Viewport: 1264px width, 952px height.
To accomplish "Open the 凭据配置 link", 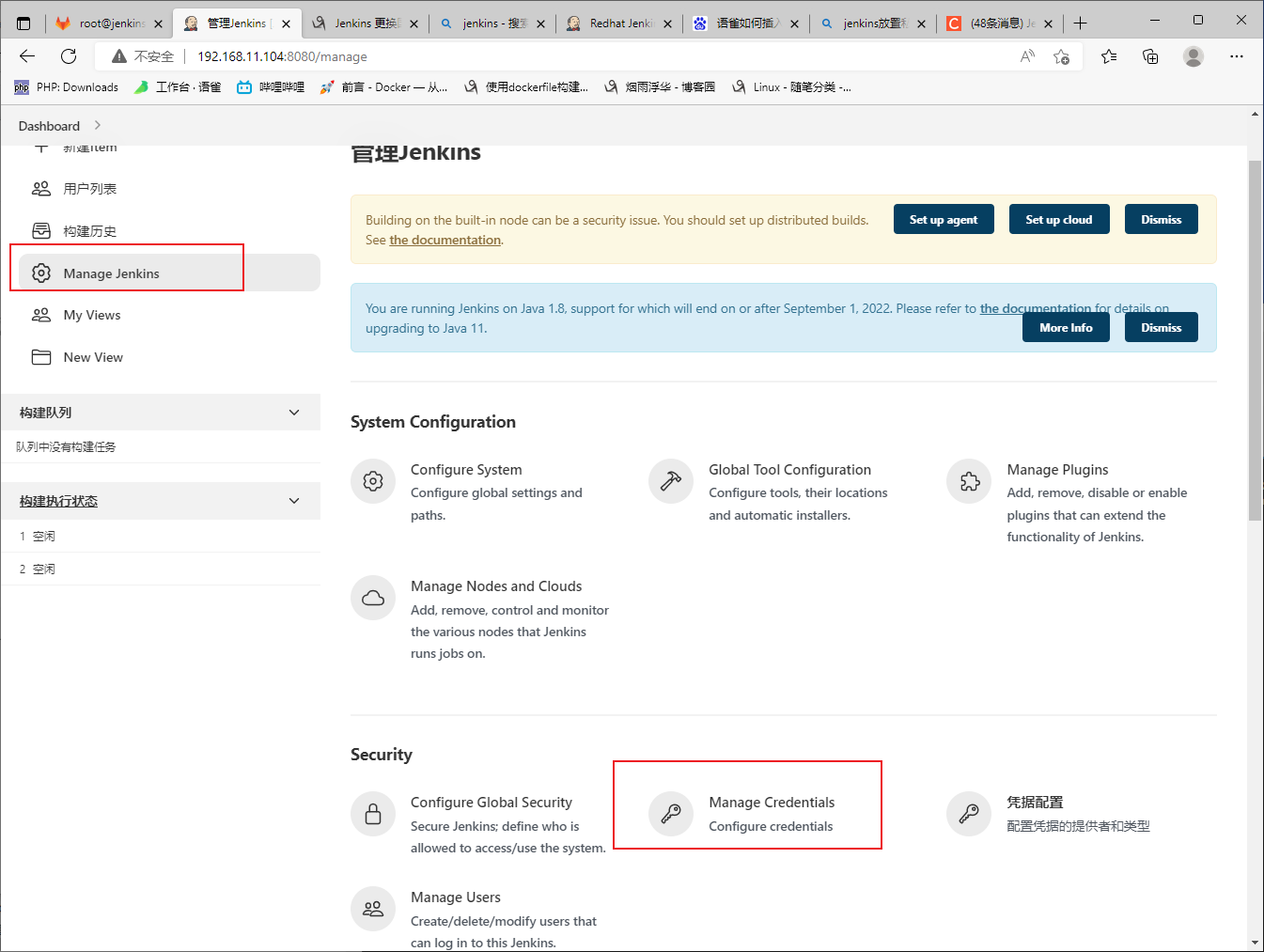I will (x=1035, y=802).
